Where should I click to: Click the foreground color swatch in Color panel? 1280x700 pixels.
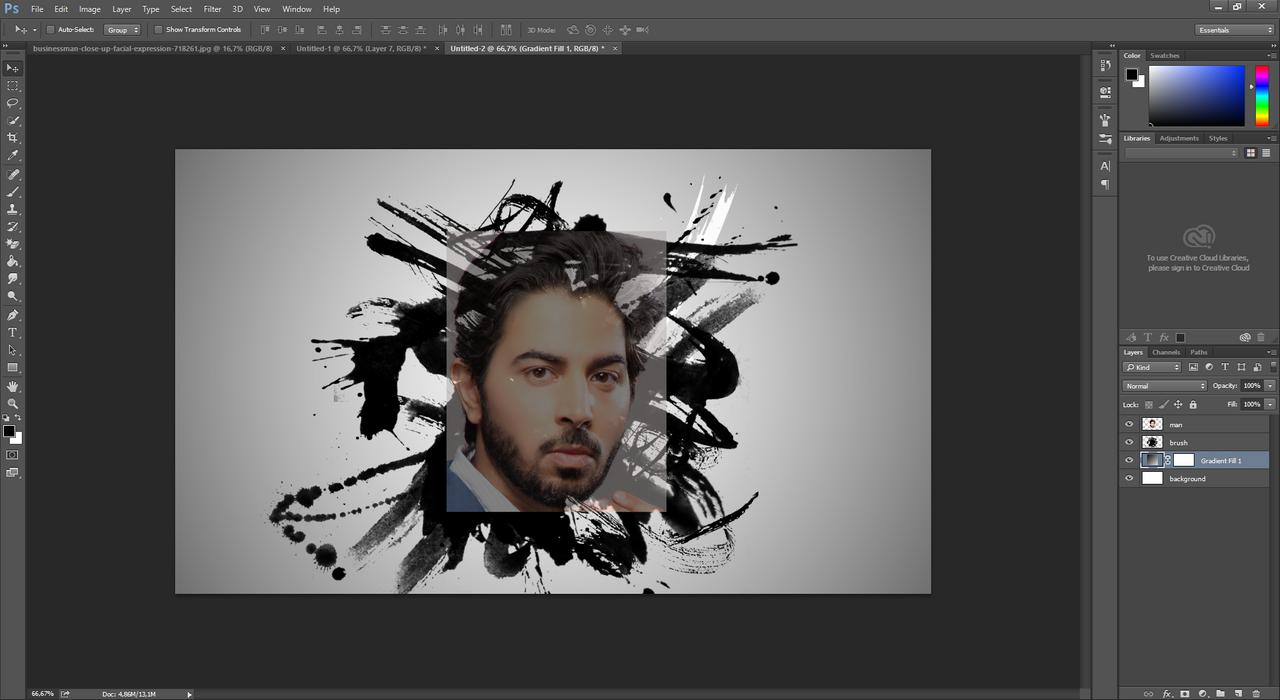click(1131, 74)
